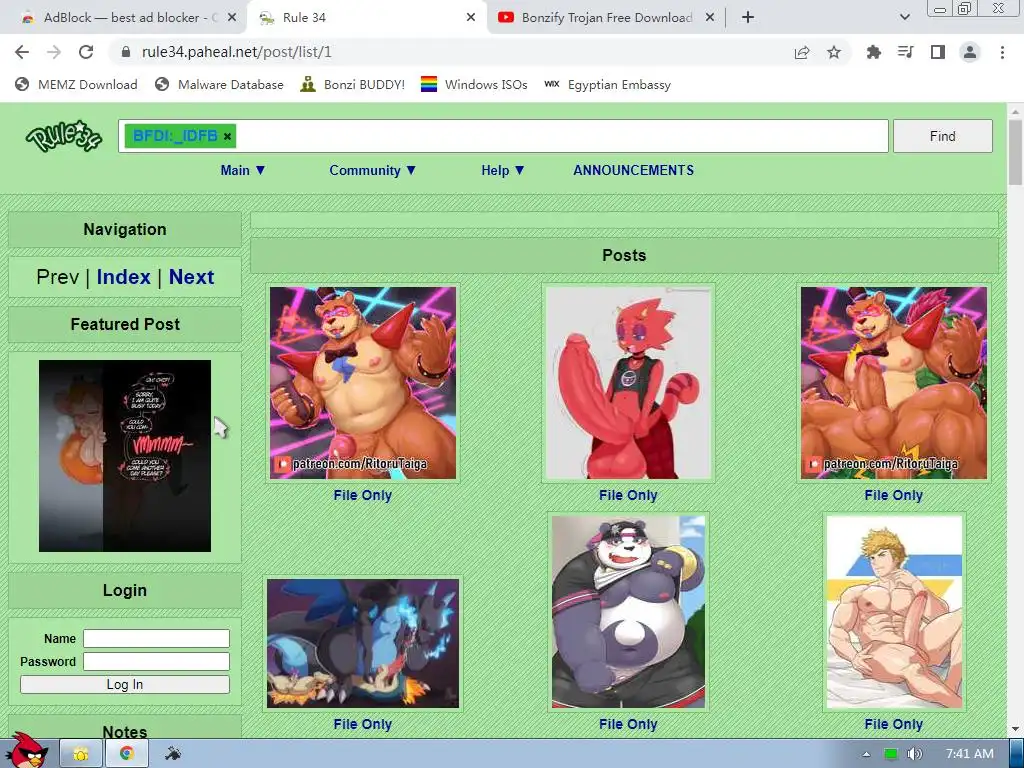
Task: Click the browser forward arrow
Action: 54,52
